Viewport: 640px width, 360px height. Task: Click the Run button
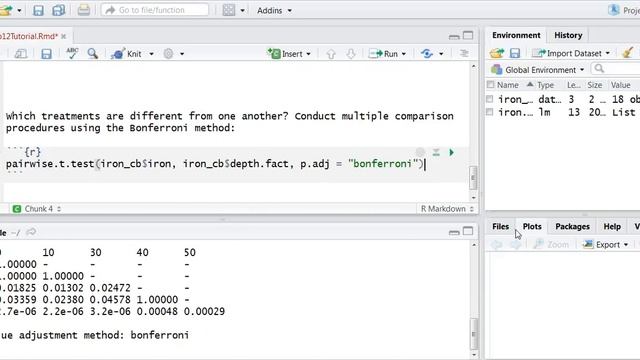coord(383,53)
